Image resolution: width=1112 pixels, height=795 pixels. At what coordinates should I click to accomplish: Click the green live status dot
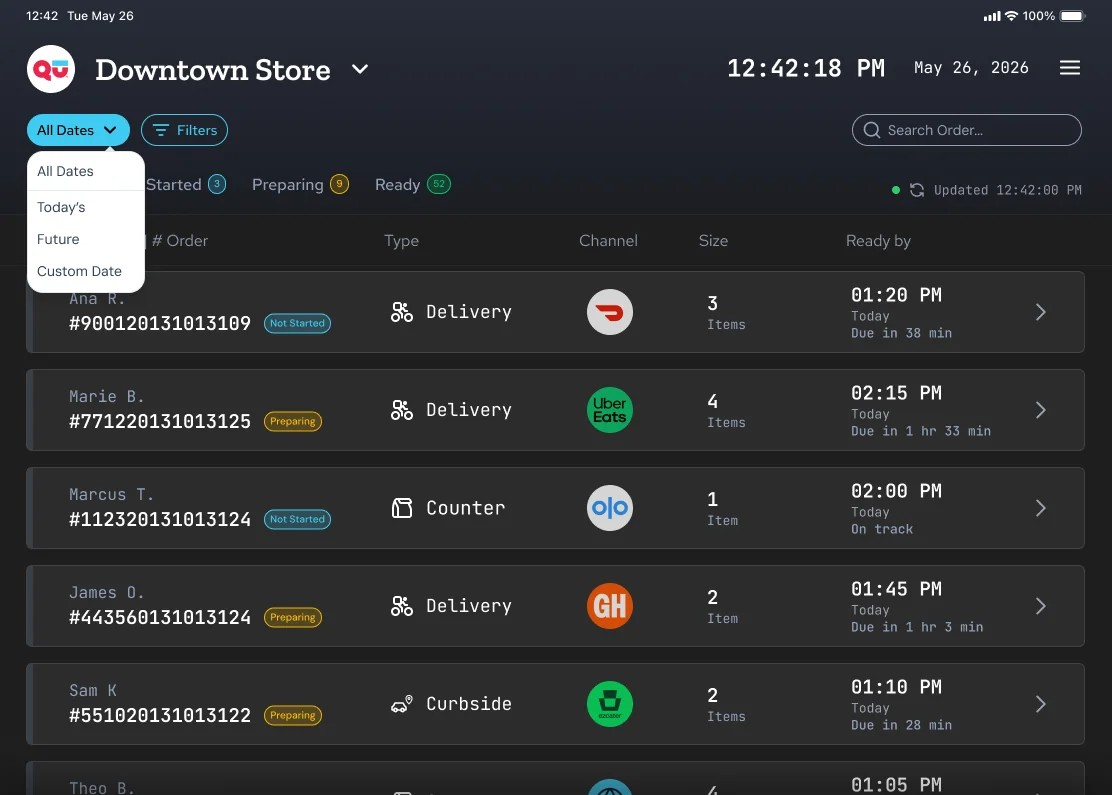[896, 190]
